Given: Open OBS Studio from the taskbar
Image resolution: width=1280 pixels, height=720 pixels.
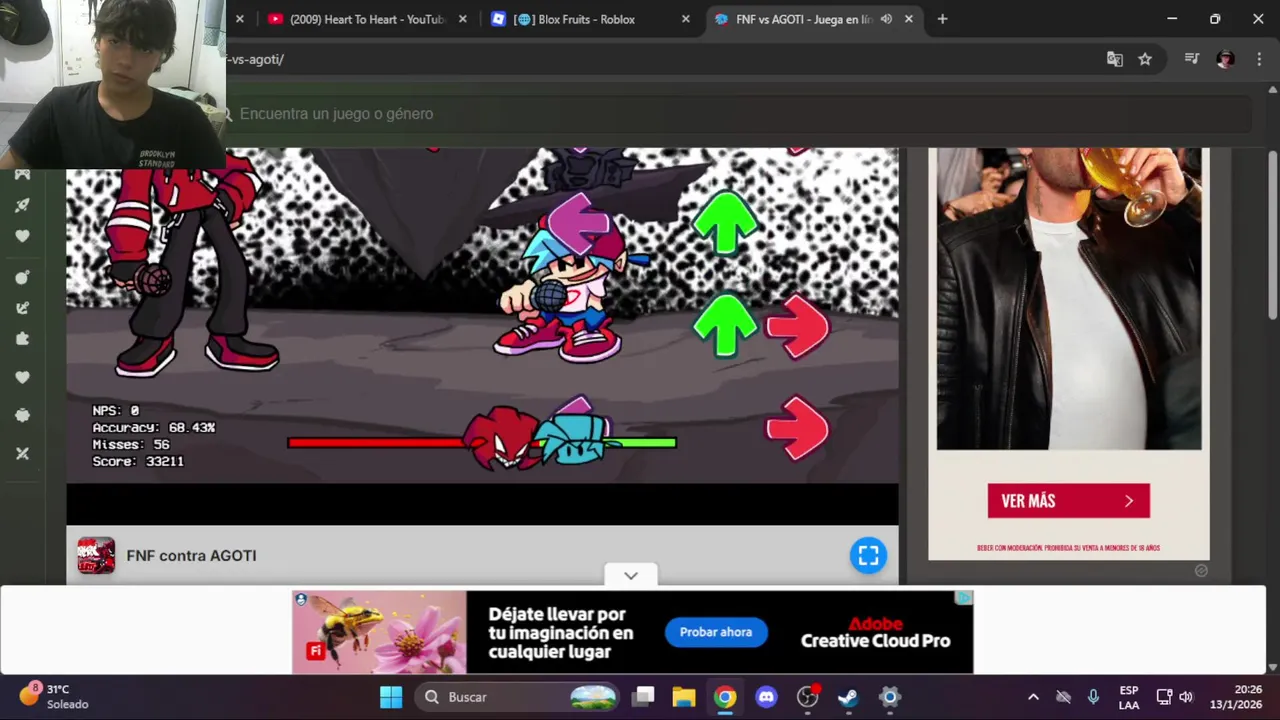Looking at the screenshot, I should [808, 697].
